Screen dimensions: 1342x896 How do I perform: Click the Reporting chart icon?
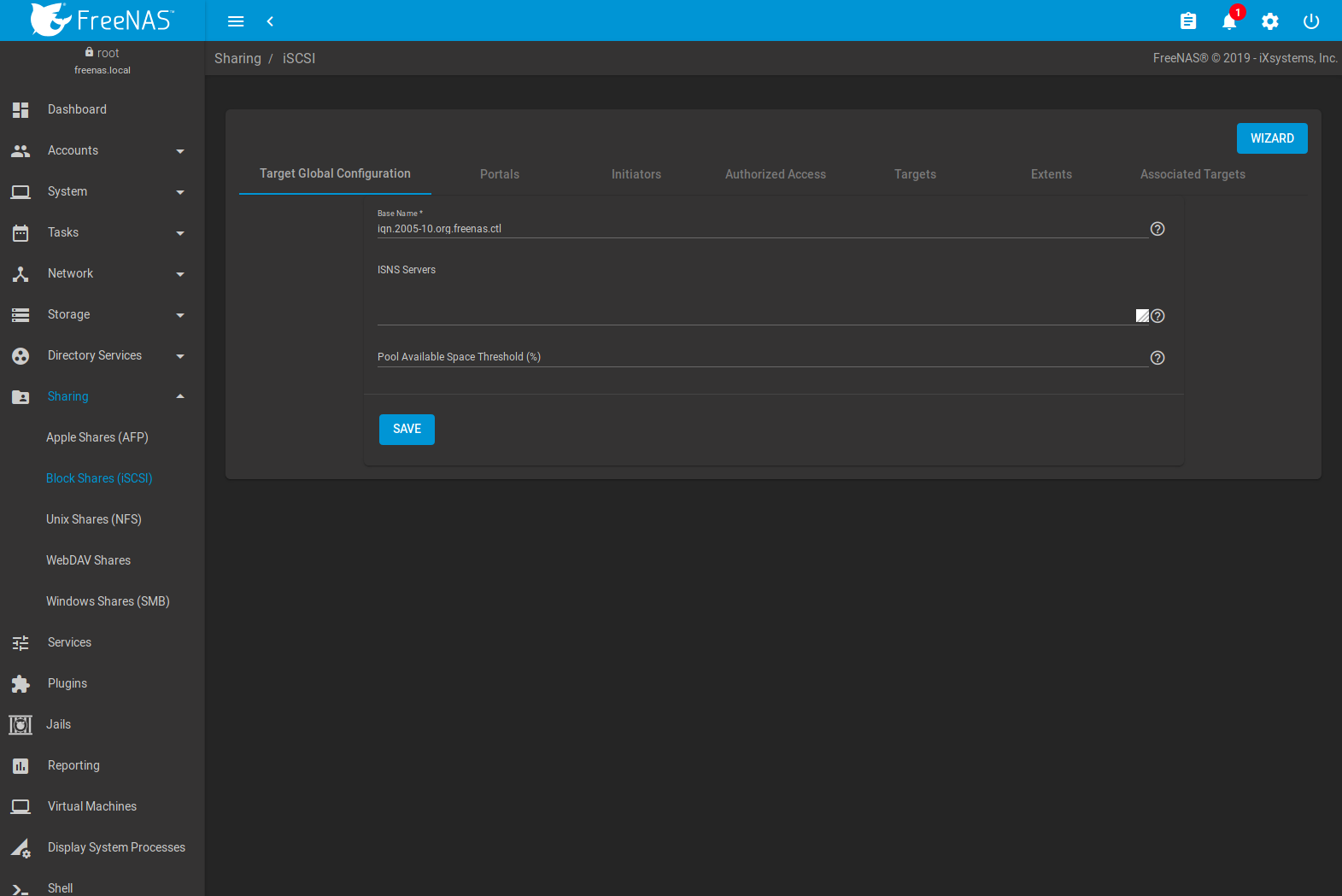point(21,765)
